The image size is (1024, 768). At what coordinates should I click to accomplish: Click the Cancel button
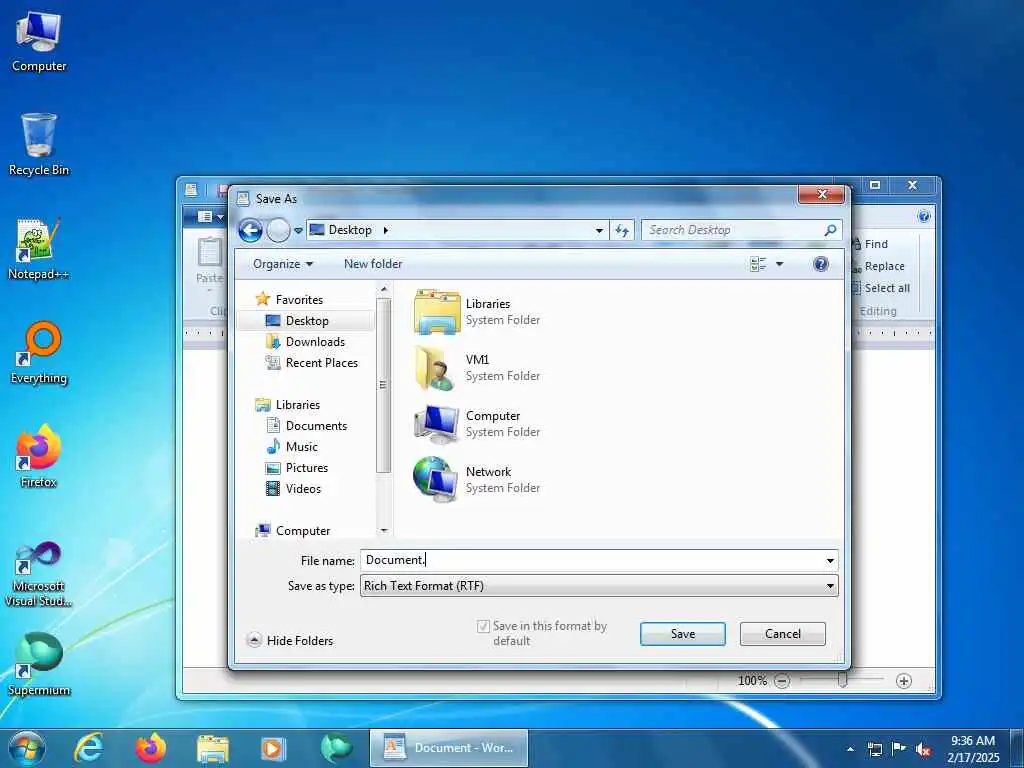click(782, 633)
